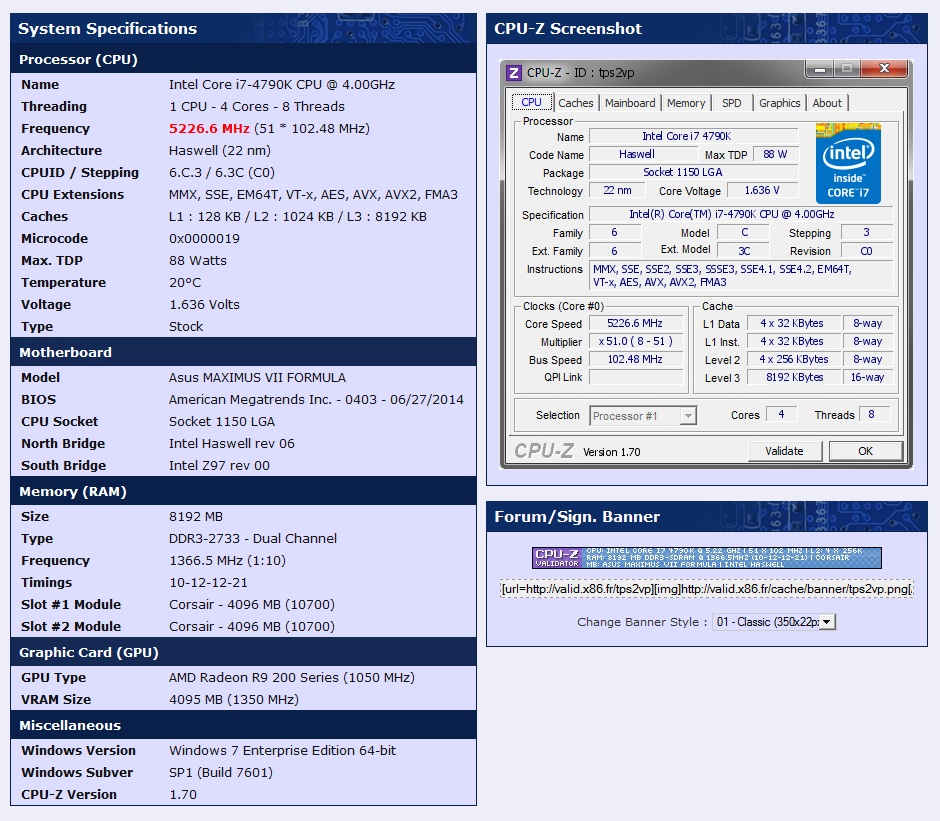Click the North Bridge Intel Haswell value
Image resolution: width=940 pixels, height=821 pixels.
point(231,444)
